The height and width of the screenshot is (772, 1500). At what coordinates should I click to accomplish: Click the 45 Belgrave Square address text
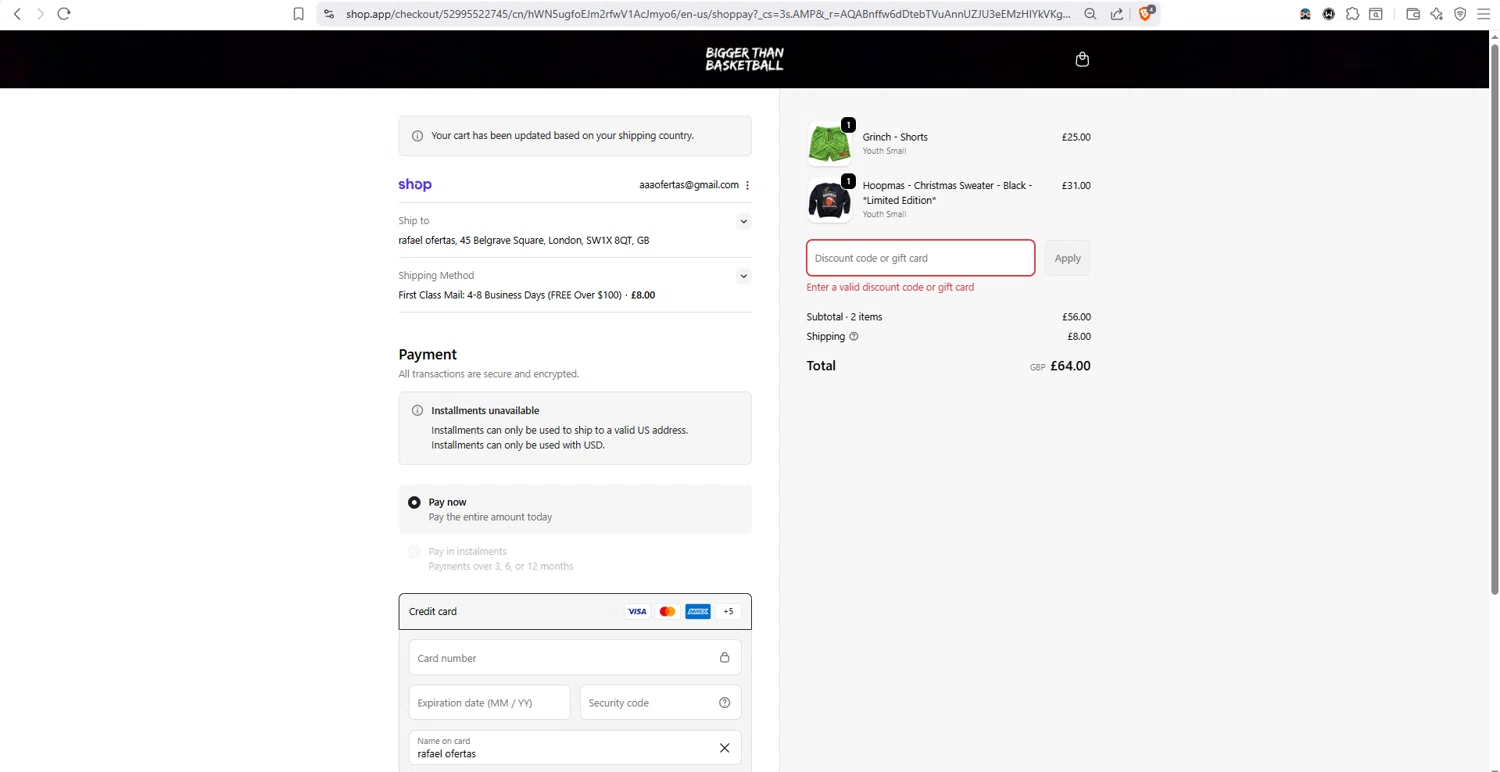pos(524,240)
